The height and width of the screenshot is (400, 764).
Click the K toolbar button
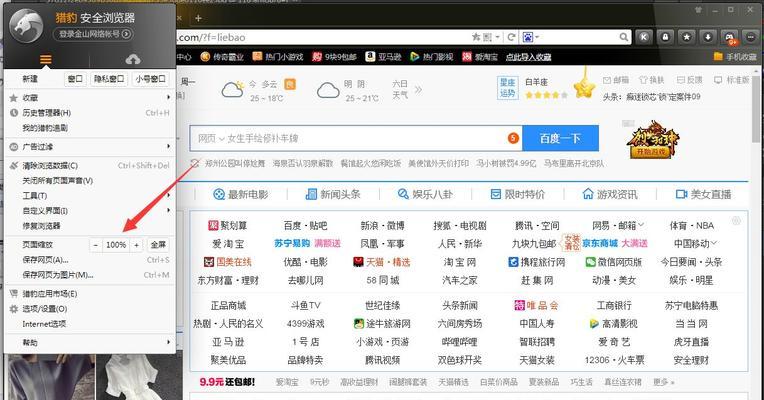pyautogui.click(x=644, y=37)
